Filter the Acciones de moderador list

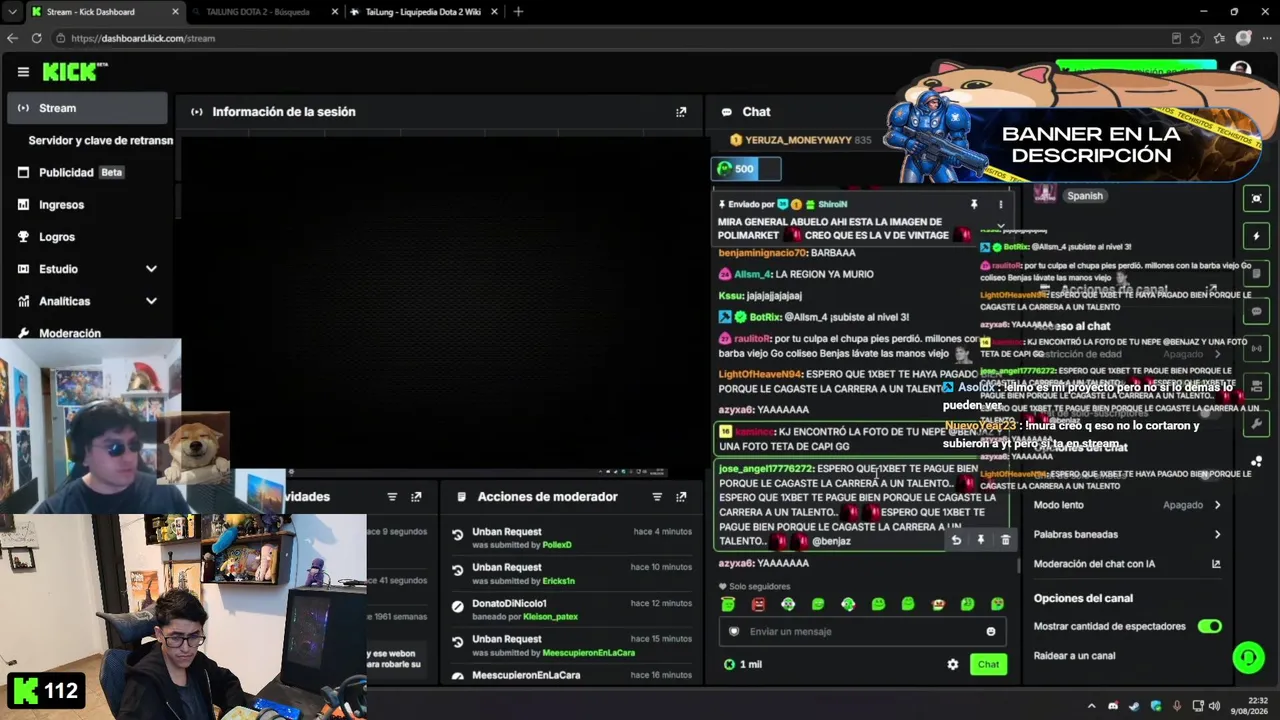pos(657,497)
